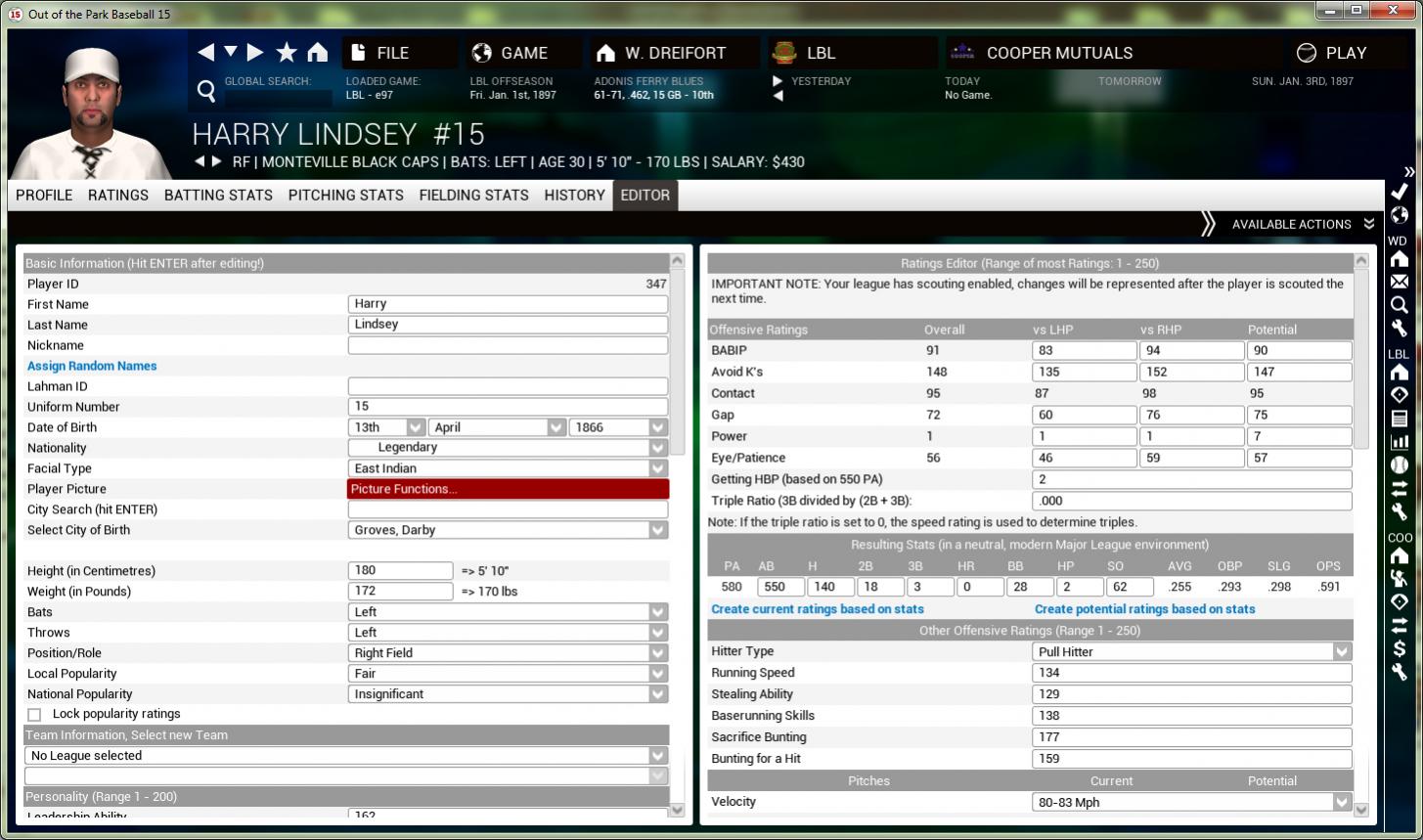Image resolution: width=1423 pixels, height=840 pixels.
Task: Click the wrench icon under WD
Action: [x=1400, y=328]
